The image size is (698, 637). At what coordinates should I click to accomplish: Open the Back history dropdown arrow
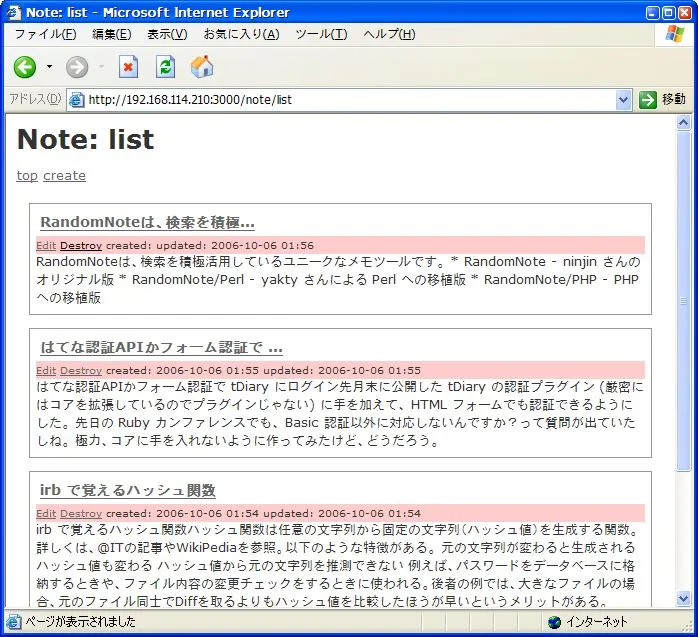(49, 67)
